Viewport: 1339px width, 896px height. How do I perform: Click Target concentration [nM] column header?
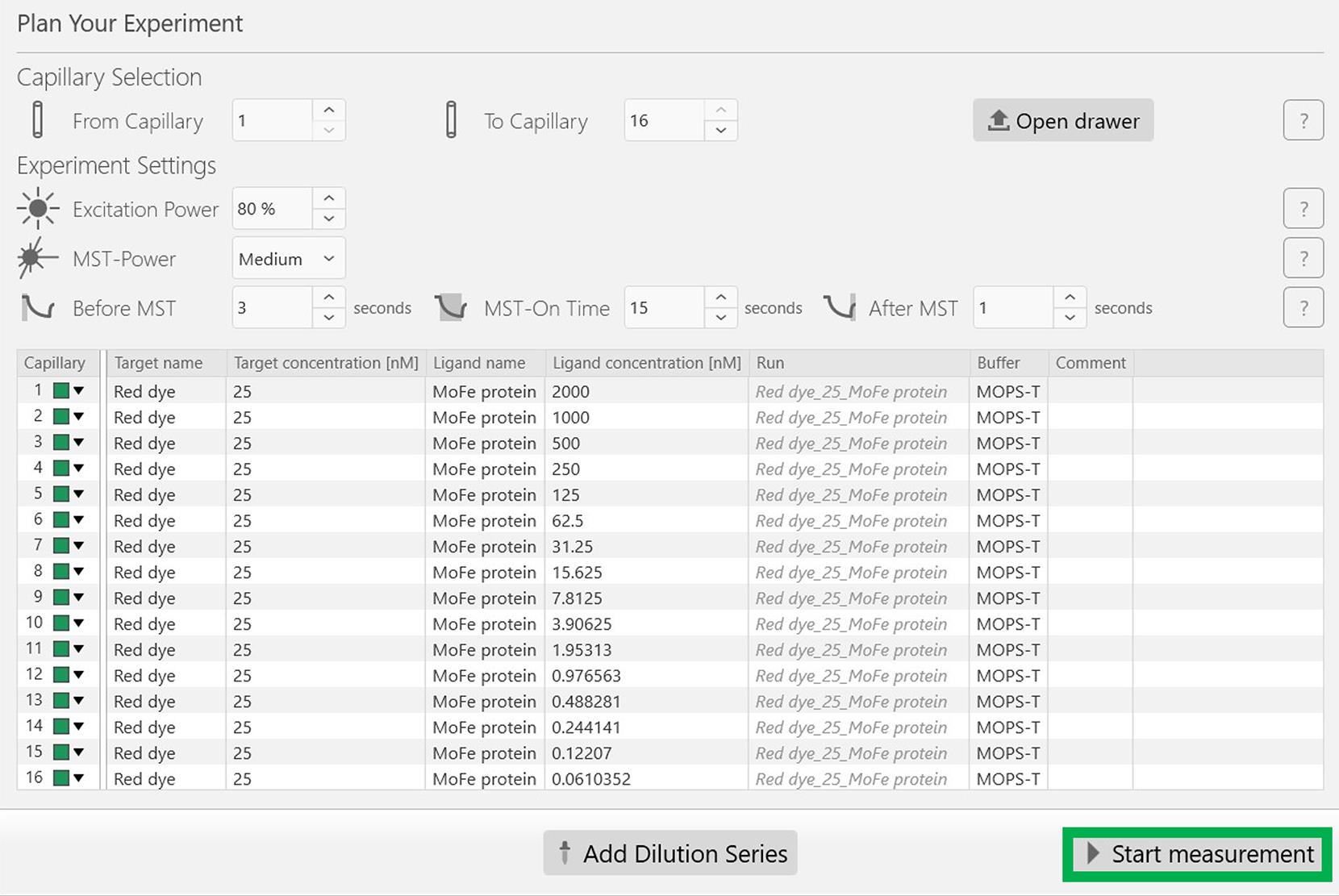[326, 363]
